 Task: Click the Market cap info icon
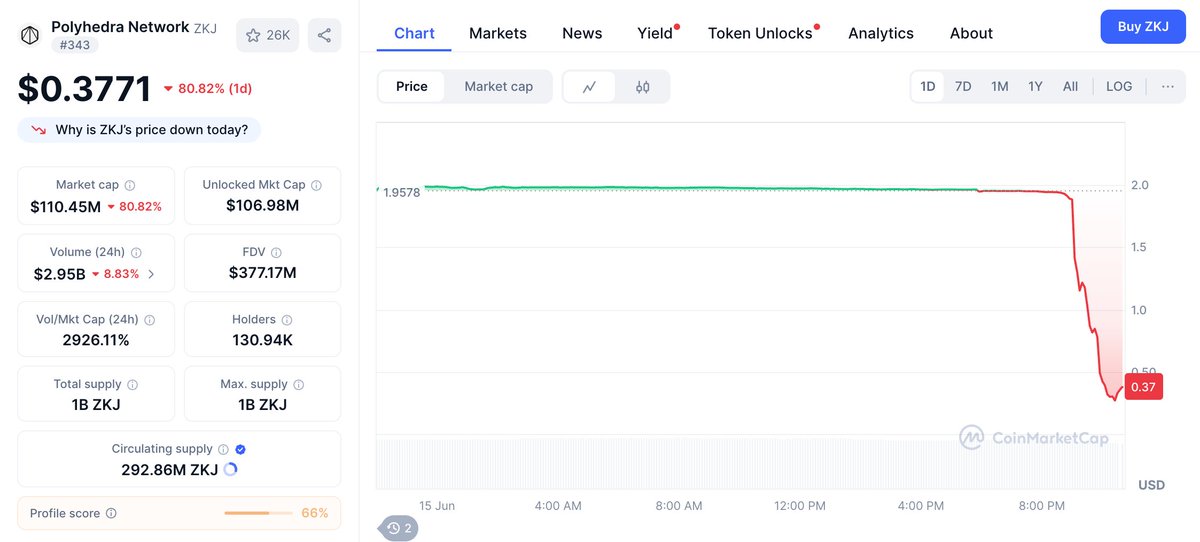click(x=130, y=185)
